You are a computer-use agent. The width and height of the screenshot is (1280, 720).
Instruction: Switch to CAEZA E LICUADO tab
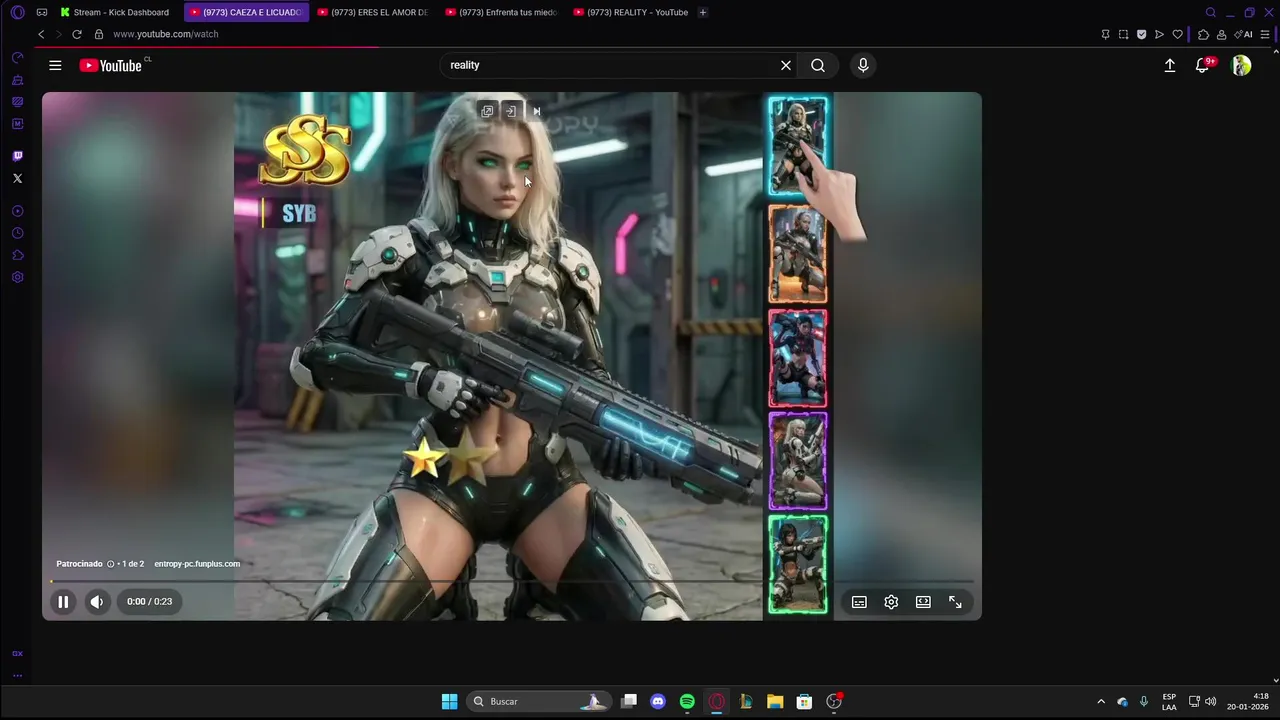pyautogui.click(x=246, y=12)
